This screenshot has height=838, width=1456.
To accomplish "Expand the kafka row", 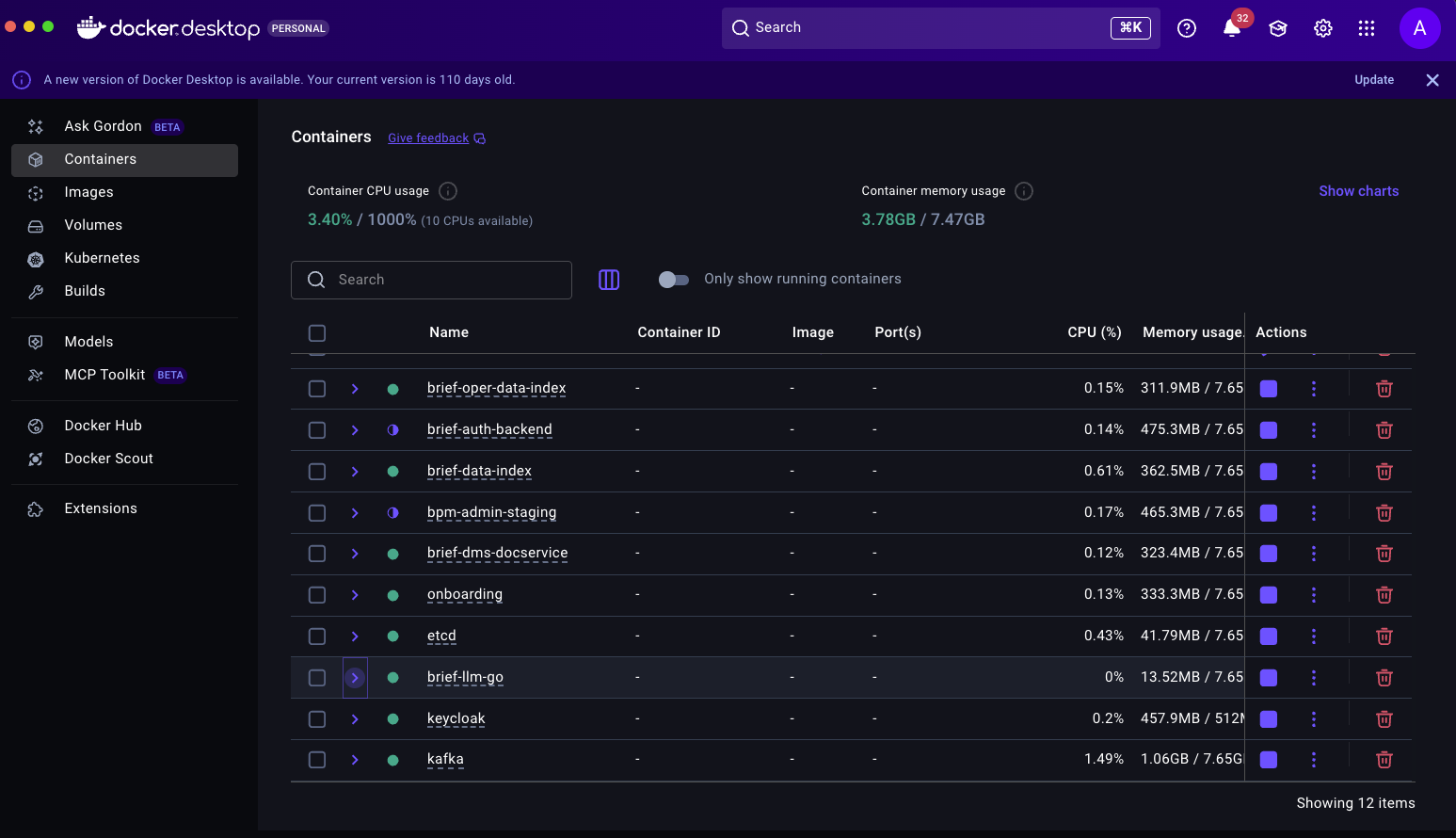I will 355,760.
